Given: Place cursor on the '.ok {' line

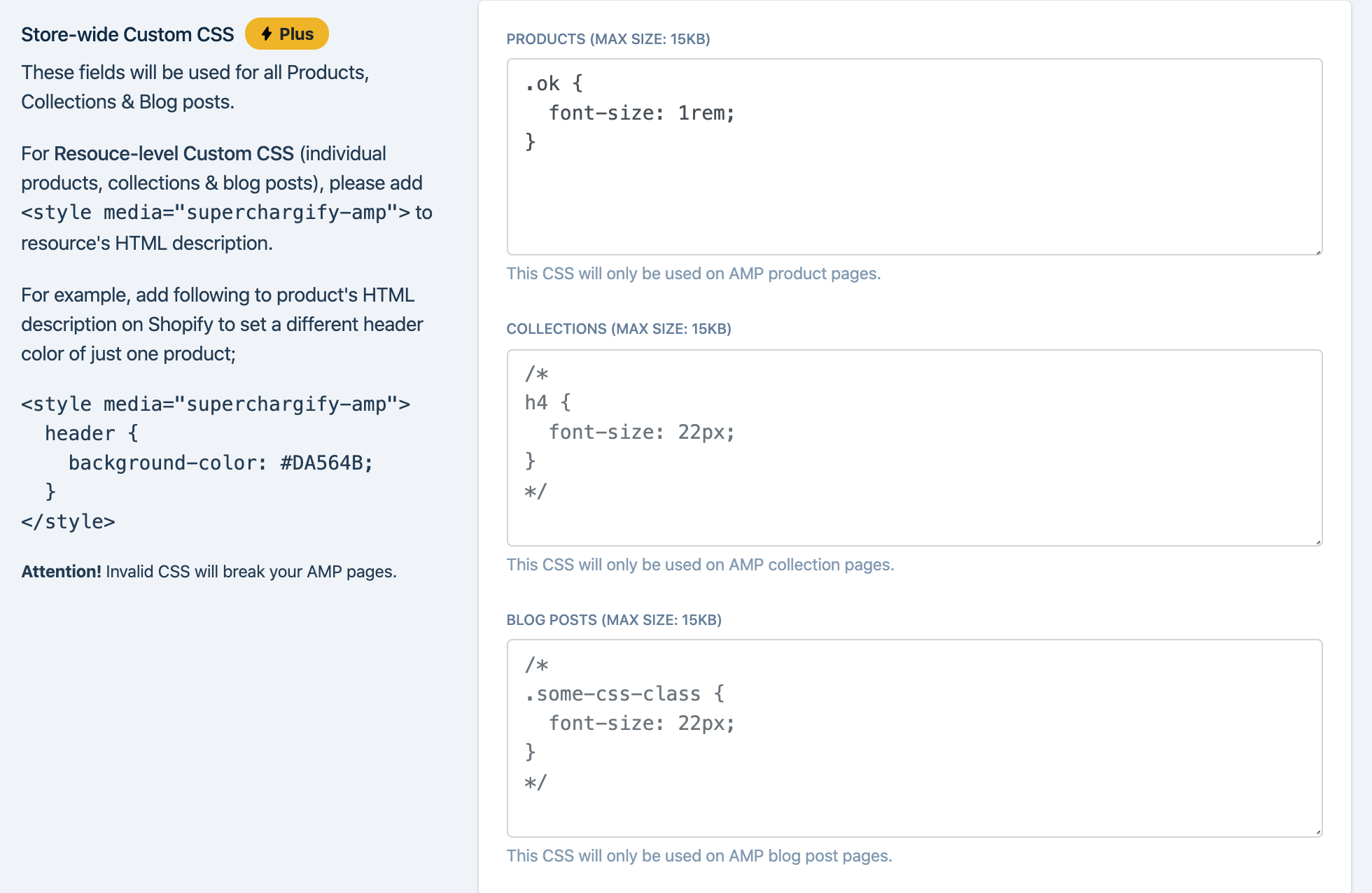Looking at the screenshot, I should pos(553,84).
